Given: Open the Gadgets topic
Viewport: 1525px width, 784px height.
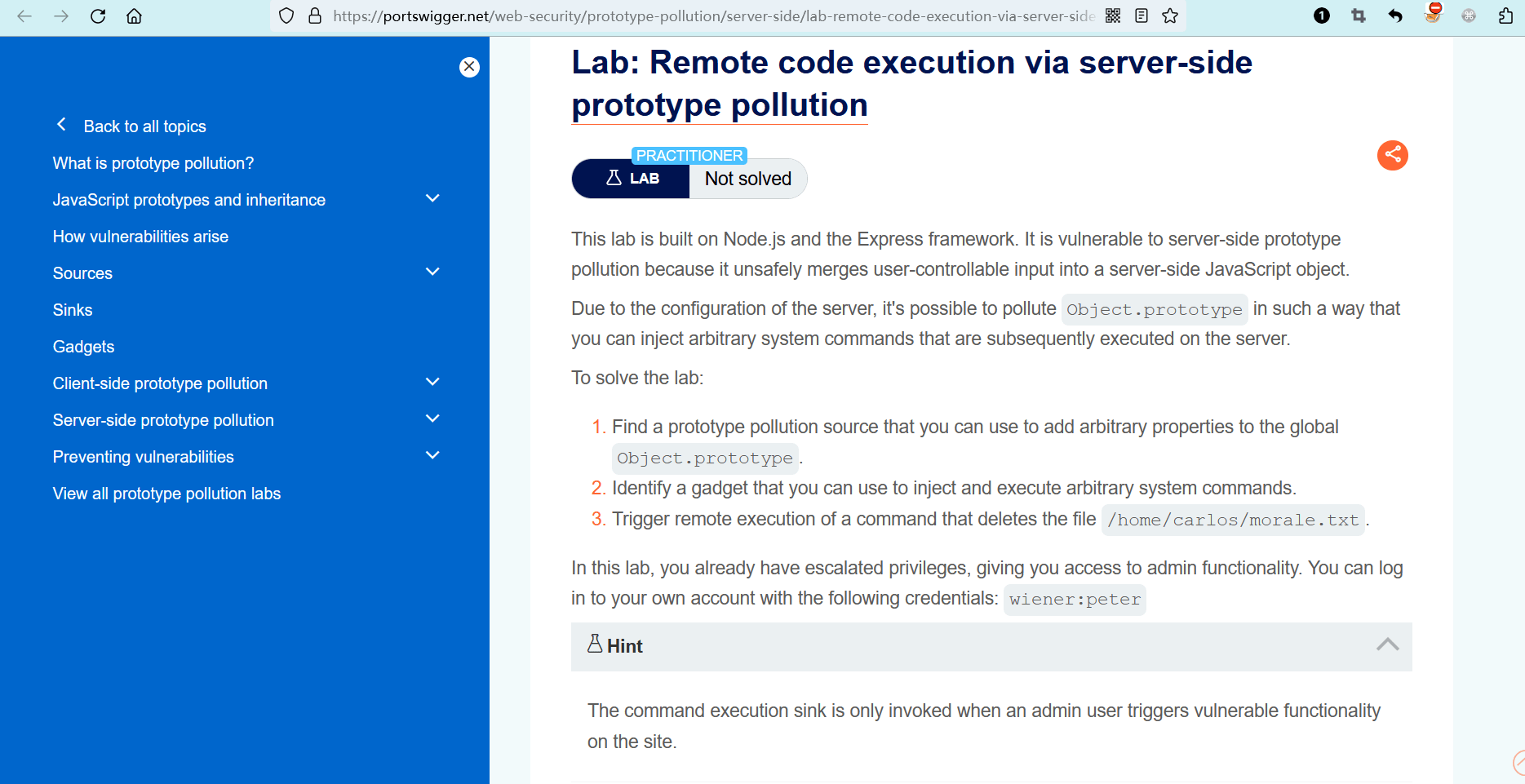Looking at the screenshot, I should click(x=83, y=347).
